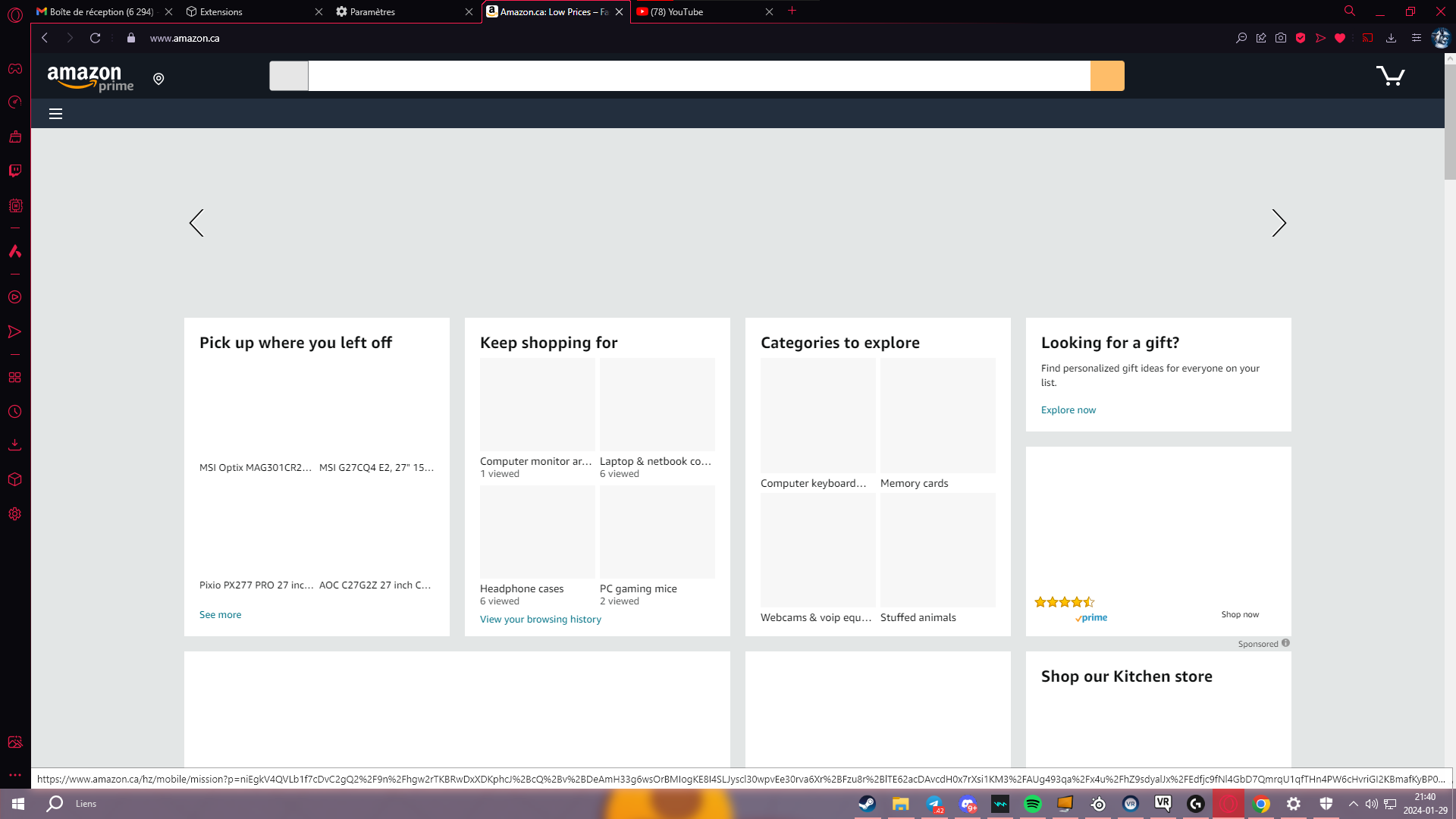This screenshot has height=819, width=1456.
Task: Open profile avatar in toolbar
Action: tap(1441, 38)
